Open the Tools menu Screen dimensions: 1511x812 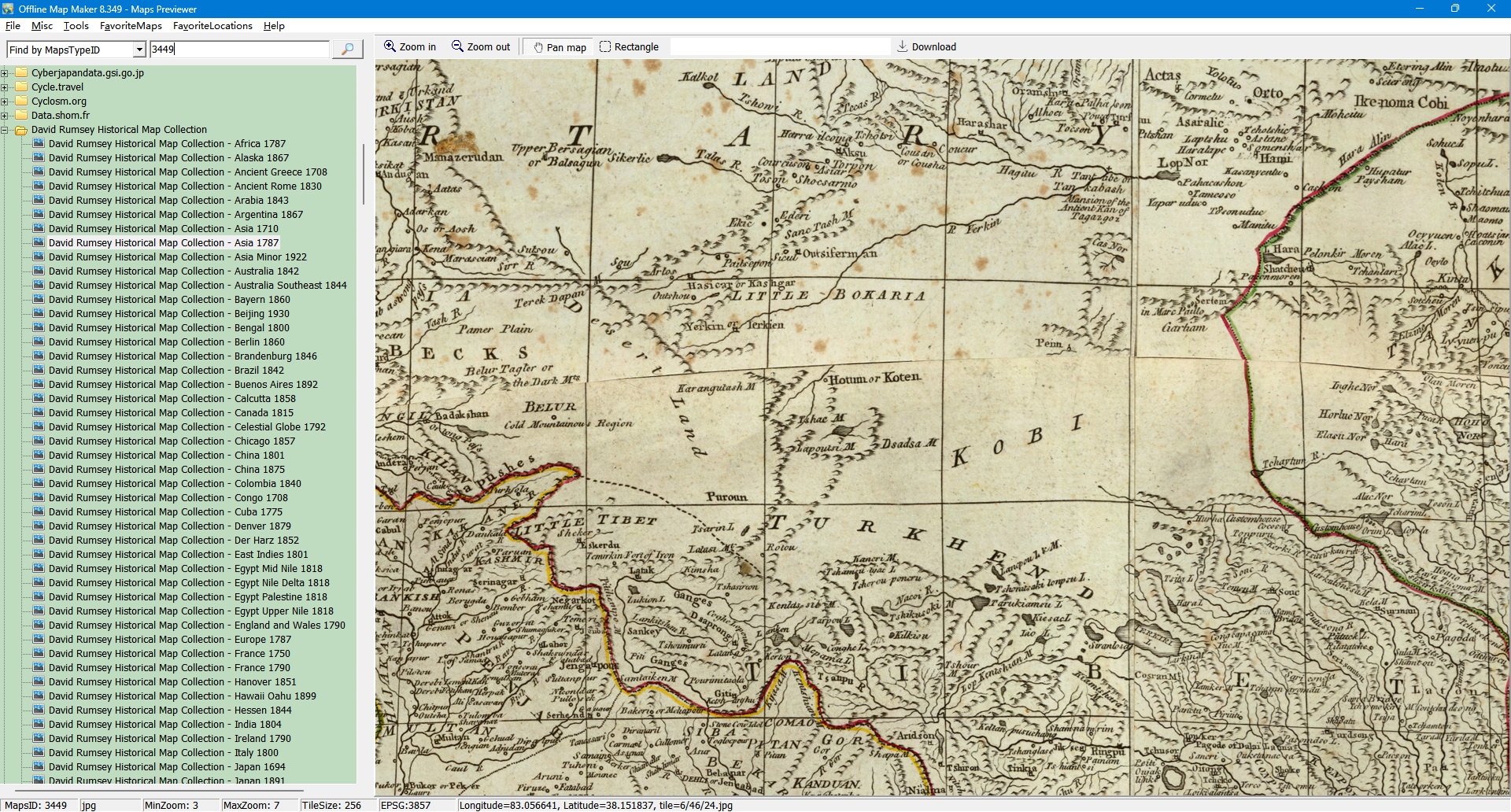coord(76,26)
